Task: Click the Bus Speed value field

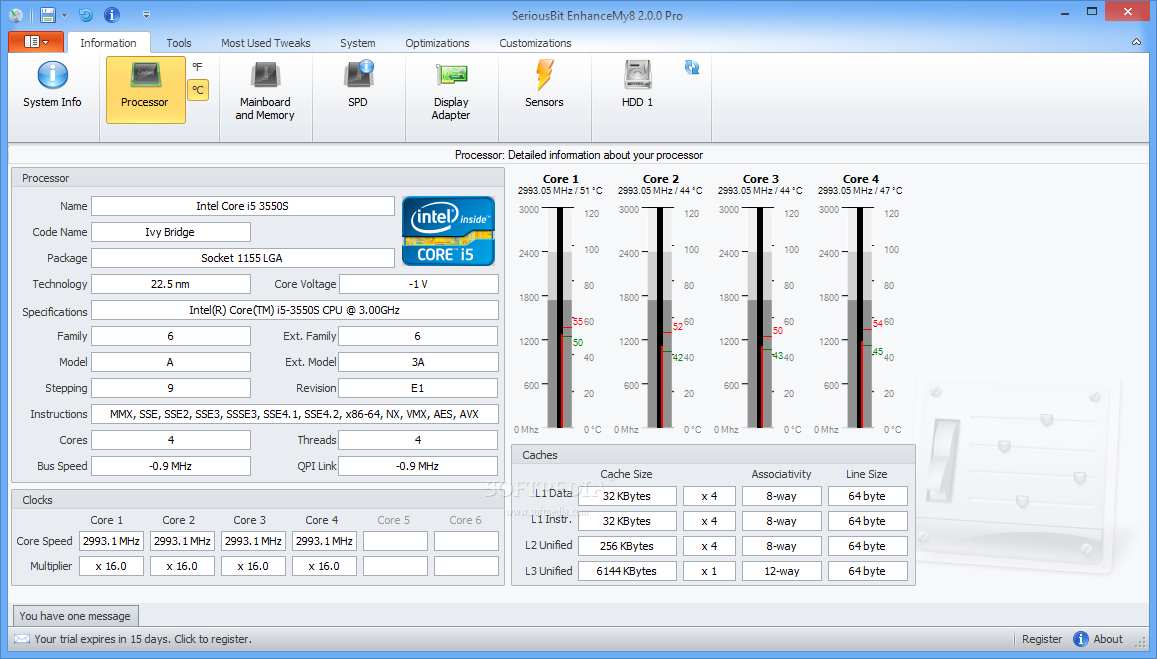Action: 170,466
